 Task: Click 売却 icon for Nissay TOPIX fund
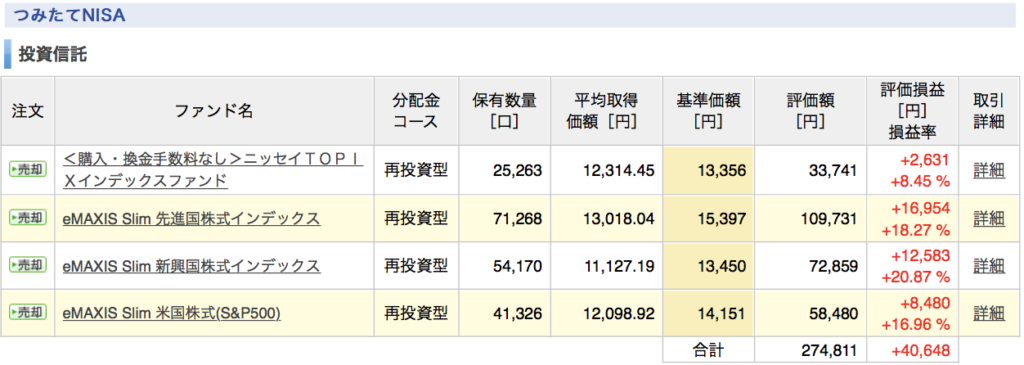(27, 170)
